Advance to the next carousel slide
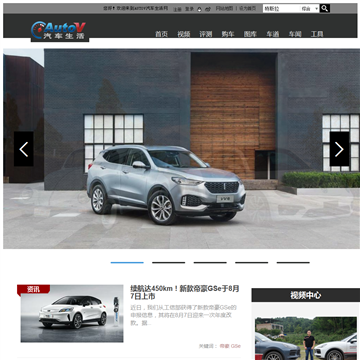The height and width of the screenshot is (360, 360). (339, 149)
